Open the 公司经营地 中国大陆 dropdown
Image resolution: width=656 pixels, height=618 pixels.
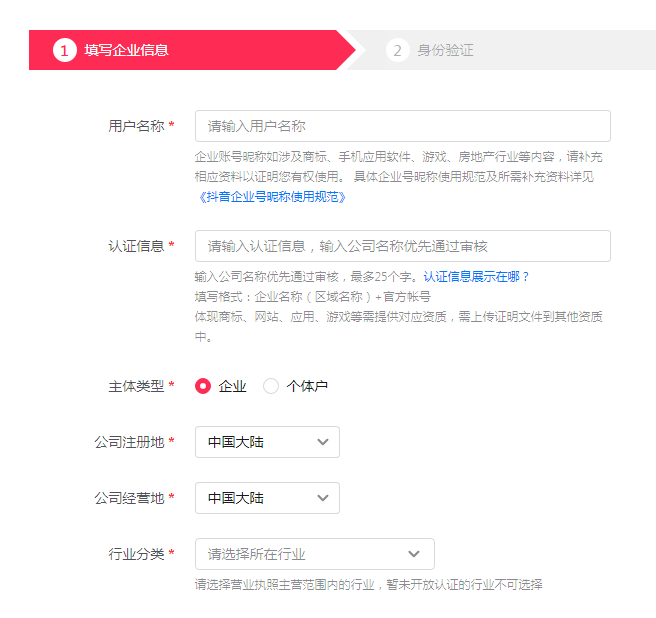click(x=267, y=498)
